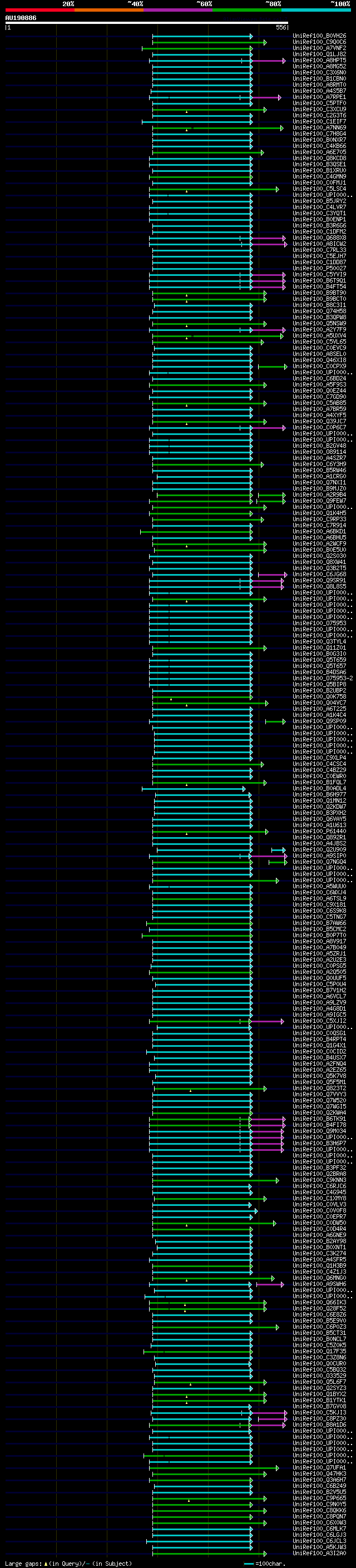Select hit label UniRef100_B0ADL4

pos(319,789)
